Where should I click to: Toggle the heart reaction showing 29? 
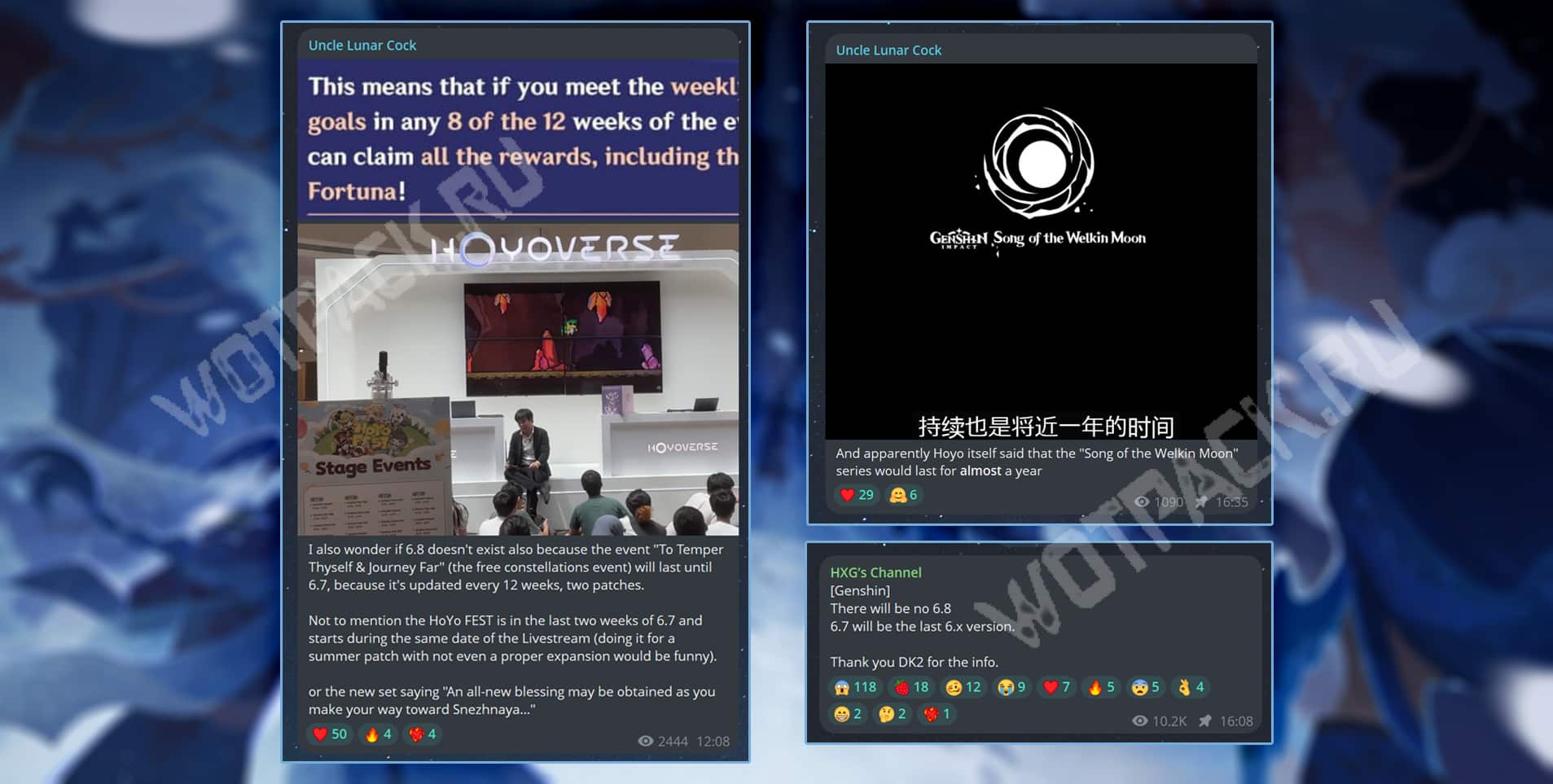(x=857, y=495)
